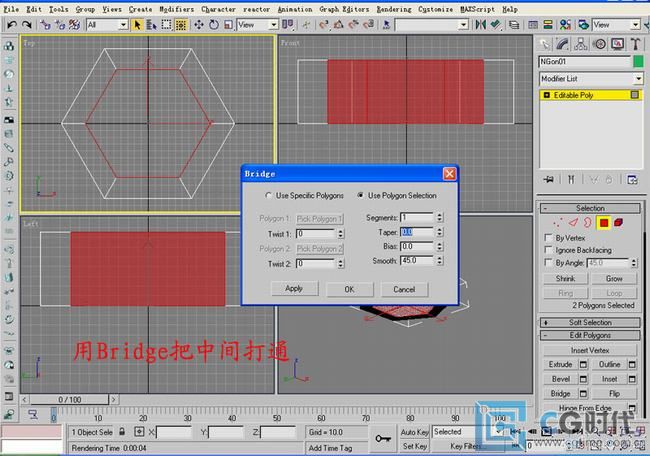Screen dimensions: 650x456
Task: Click the Align tool icon
Action: [x=495, y=25]
